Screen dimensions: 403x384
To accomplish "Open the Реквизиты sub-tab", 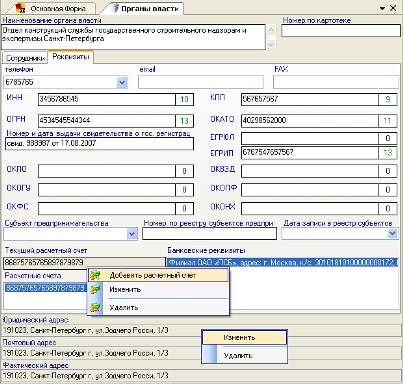I will tap(71, 57).
